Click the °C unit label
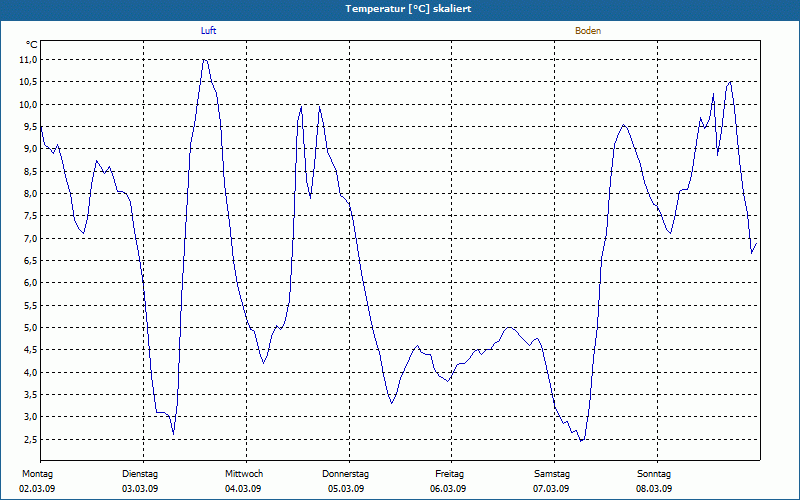 (32, 45)
